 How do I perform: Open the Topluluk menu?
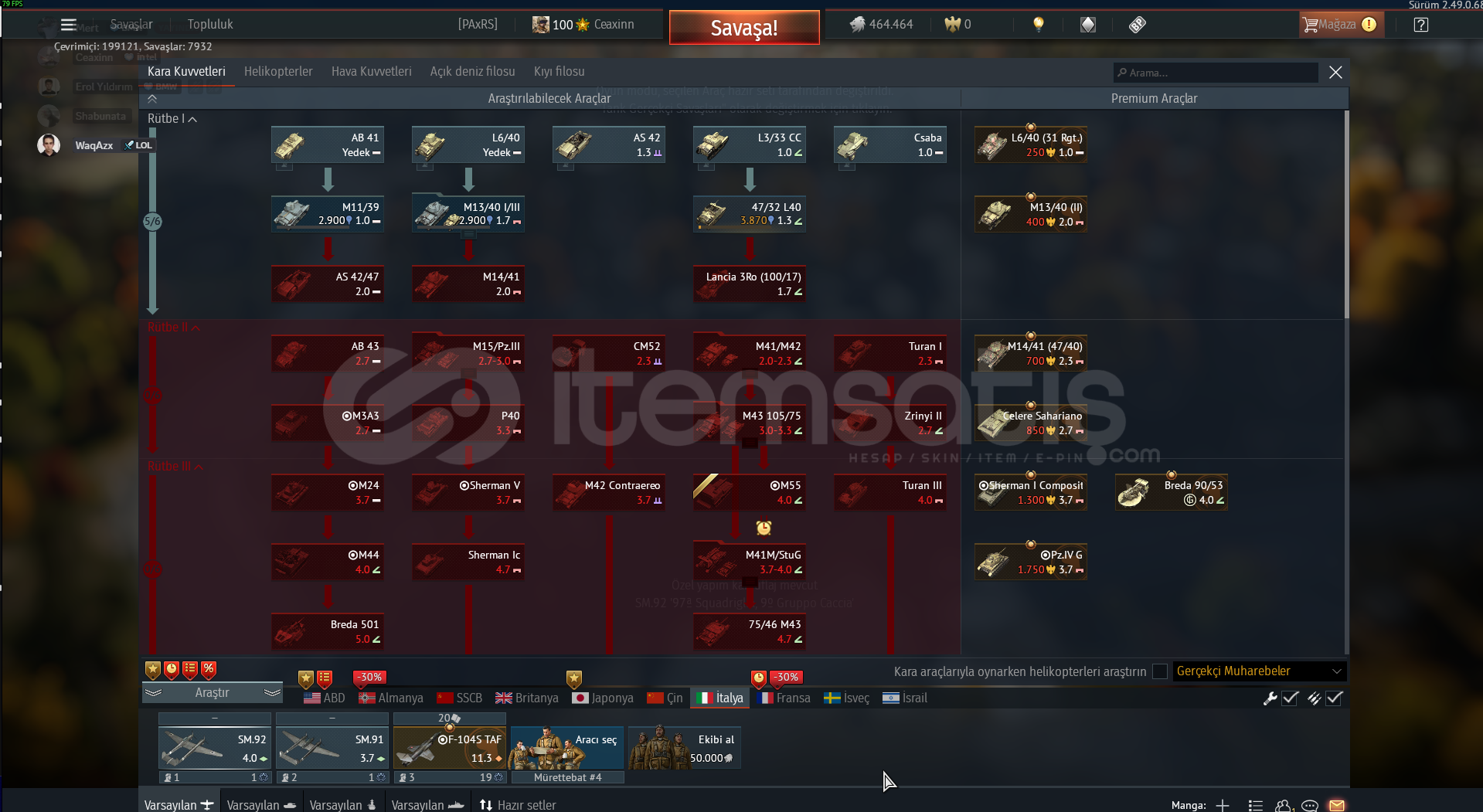coord(210,25)
